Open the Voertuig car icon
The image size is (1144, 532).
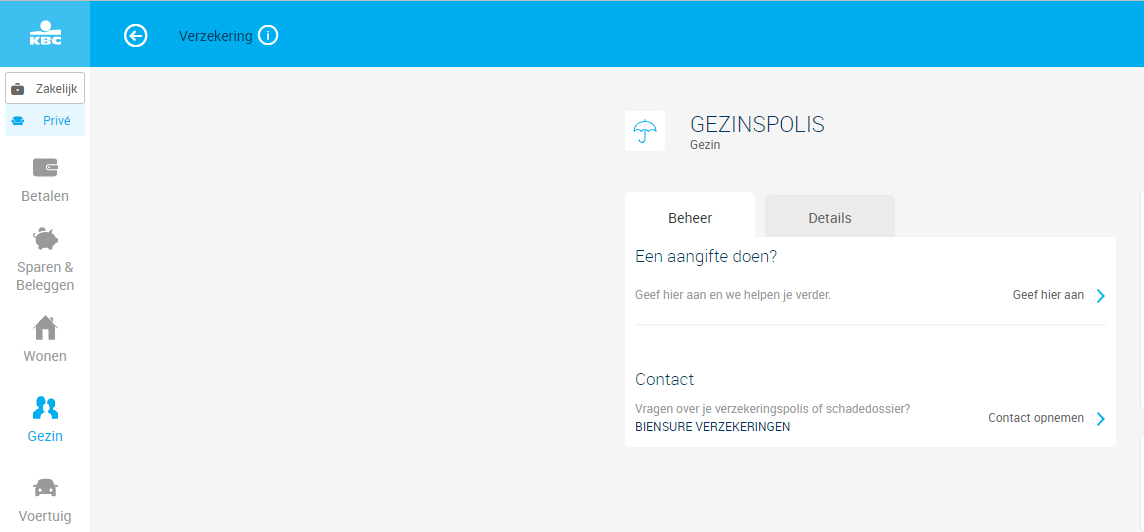pyautogui.click(x=45, y=487)
